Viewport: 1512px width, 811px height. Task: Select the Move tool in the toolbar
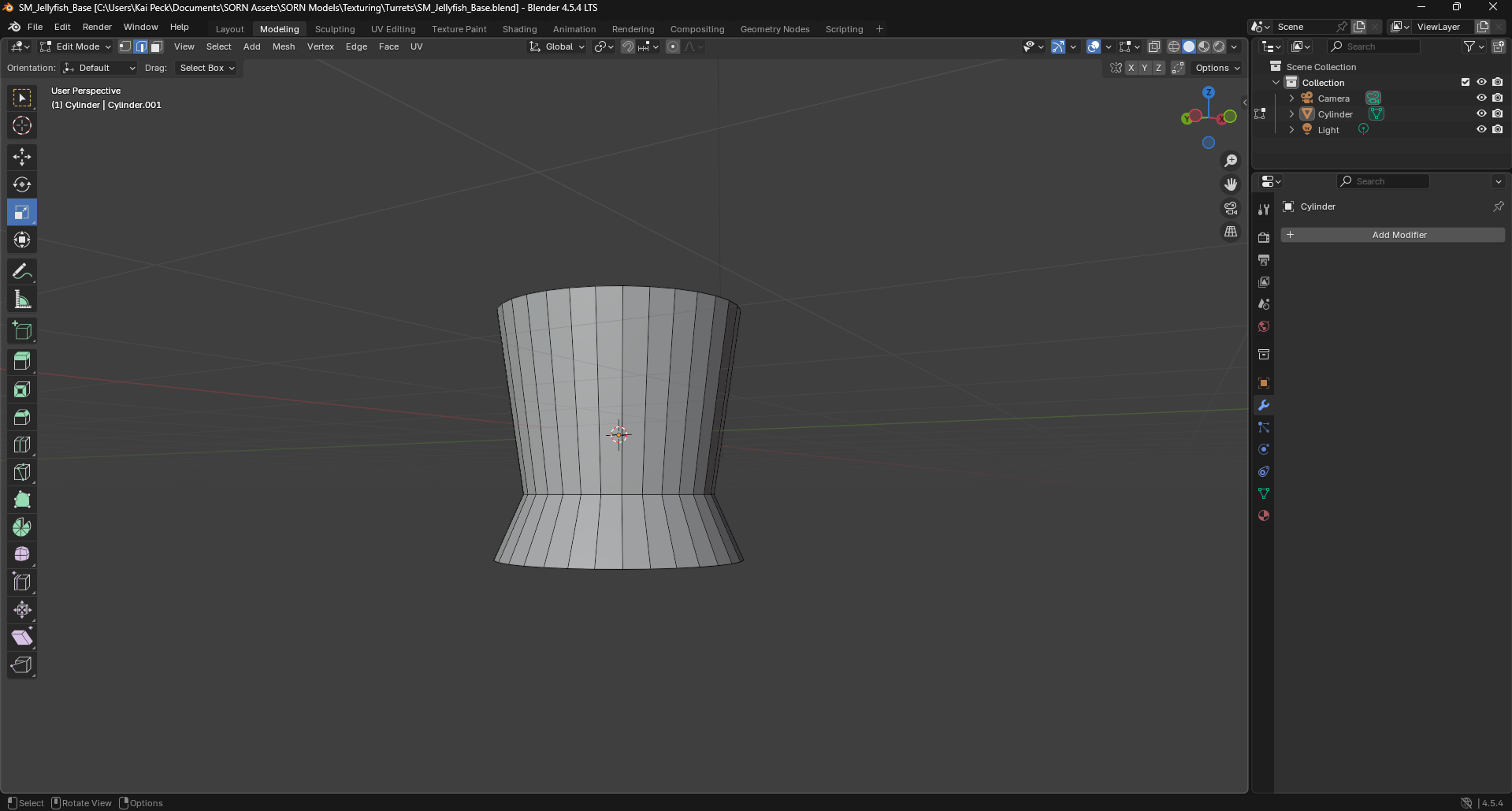click(x=22, y=157)
